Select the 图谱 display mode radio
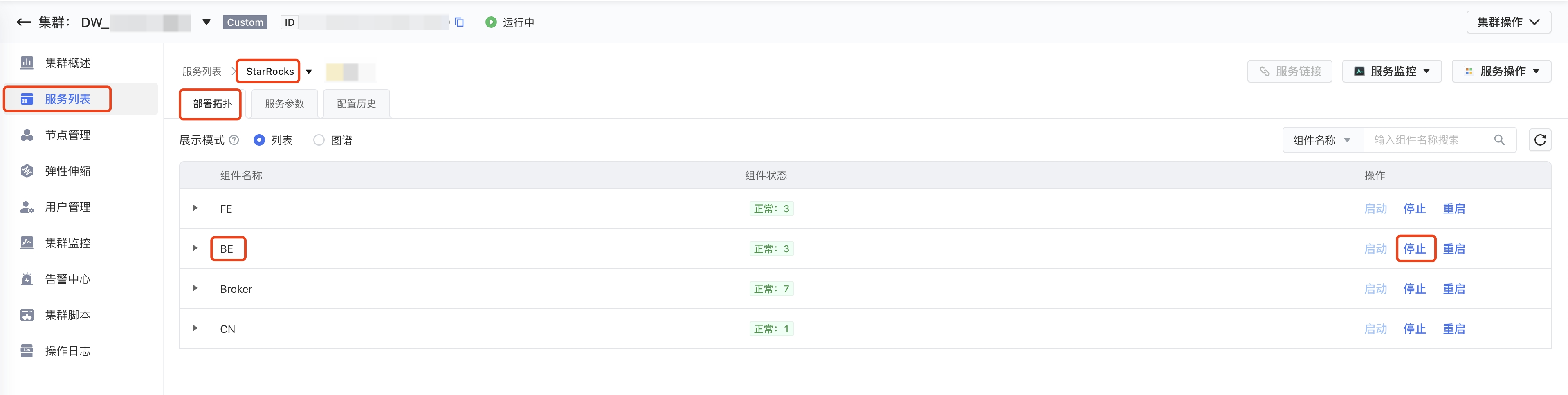 point(319,140)
